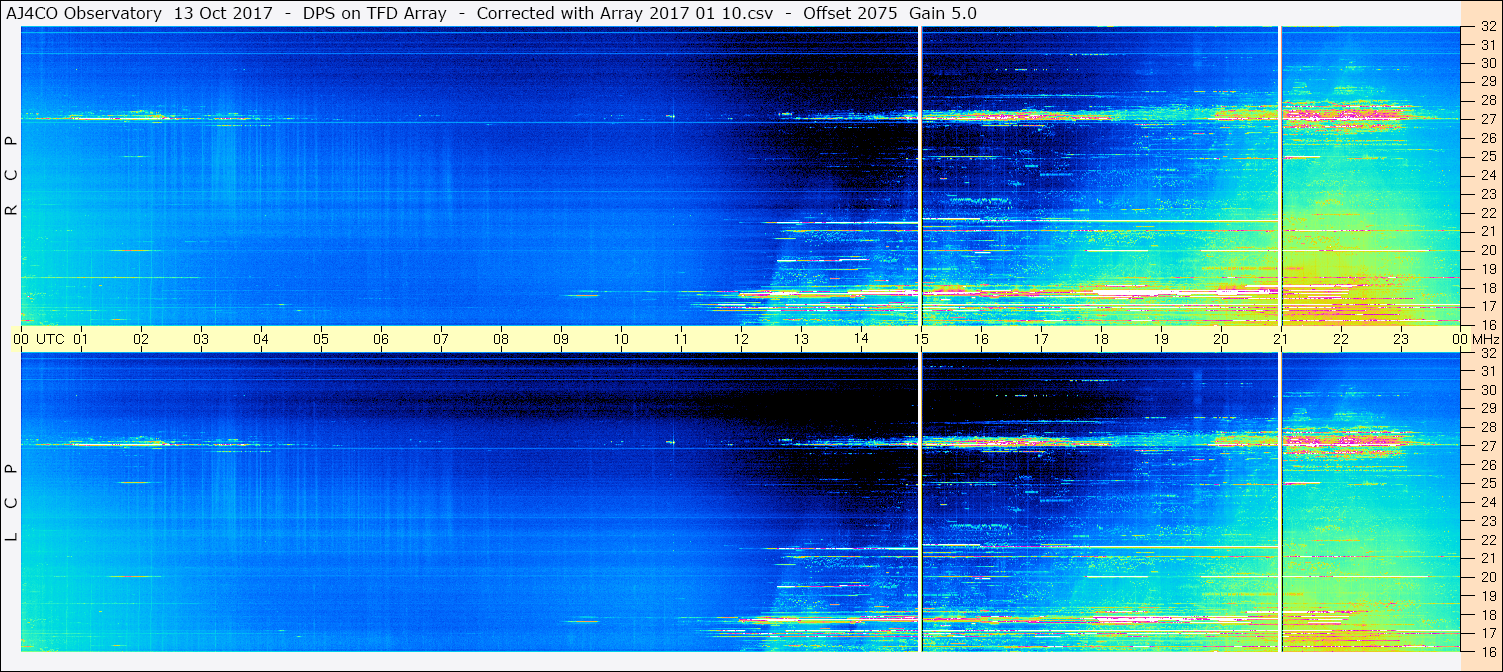
Task: Click the 18 UTC time axis marker
Action: coord(1101,339)
